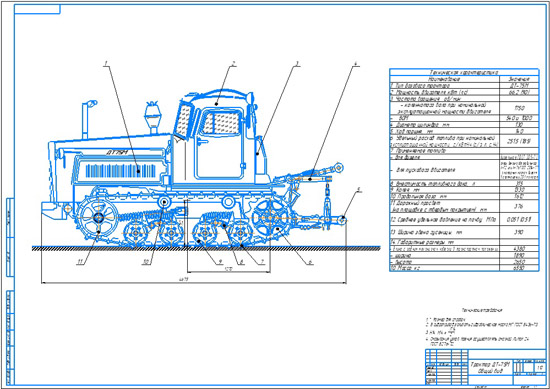Click callout number 10 under the track
550x389 pixels.
[147, 262]
